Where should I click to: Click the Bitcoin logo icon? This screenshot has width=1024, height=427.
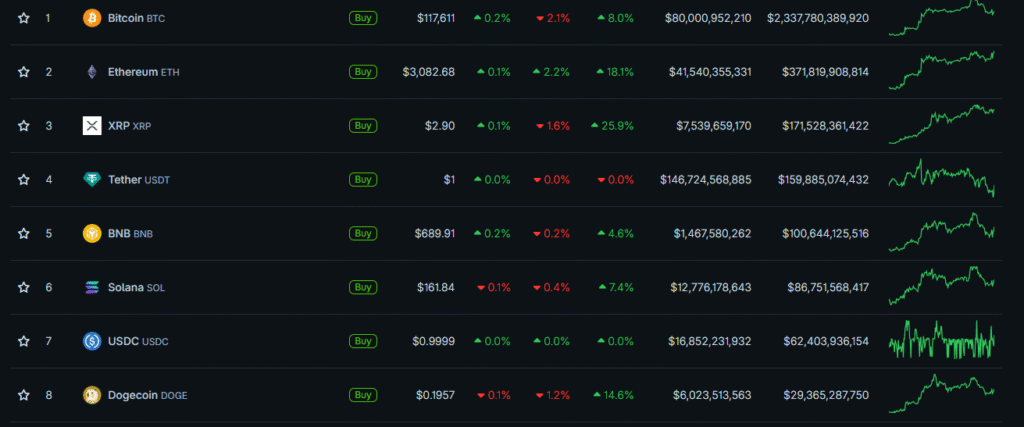click(x=92, y=18)
